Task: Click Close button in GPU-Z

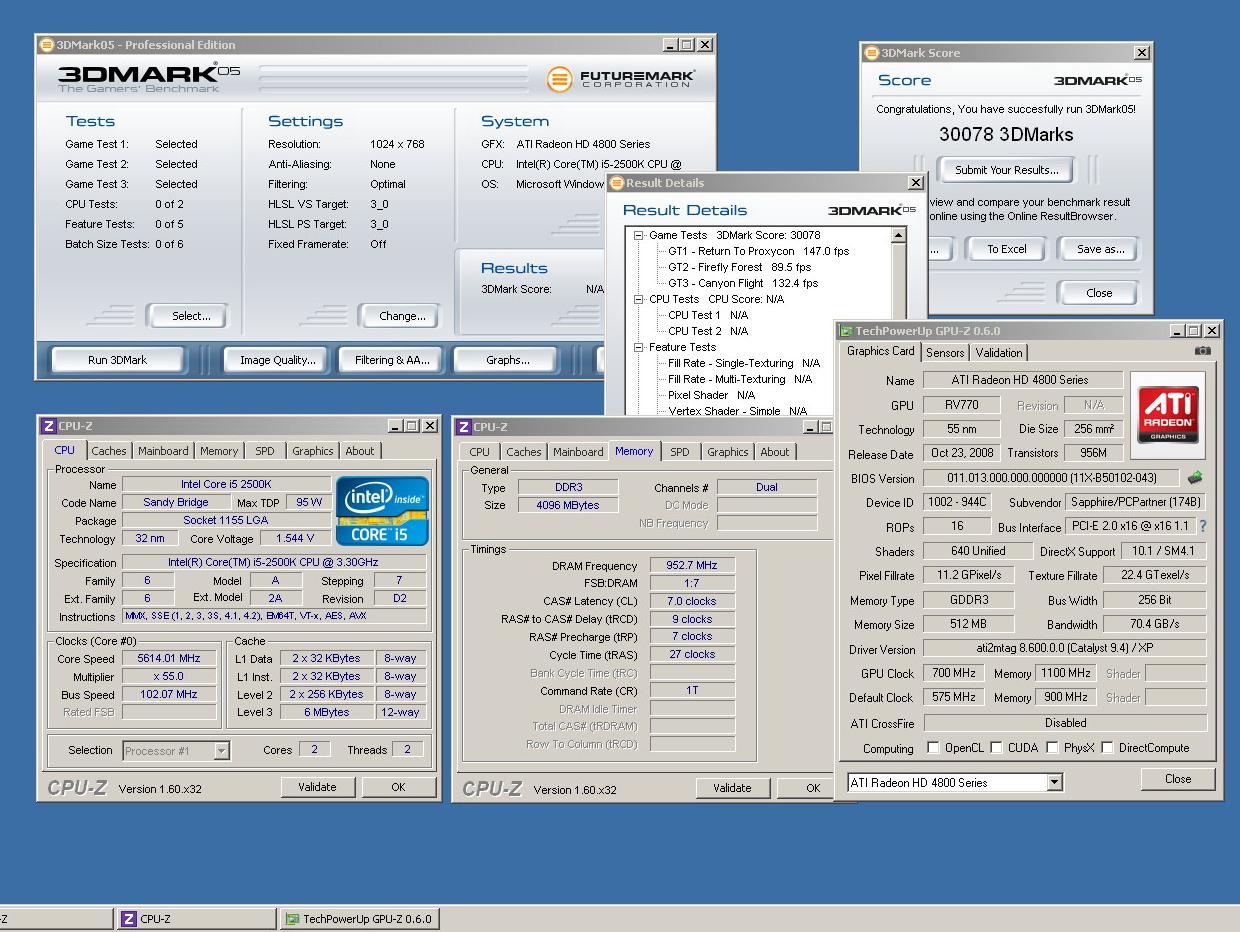Action: click(1178, 779)
